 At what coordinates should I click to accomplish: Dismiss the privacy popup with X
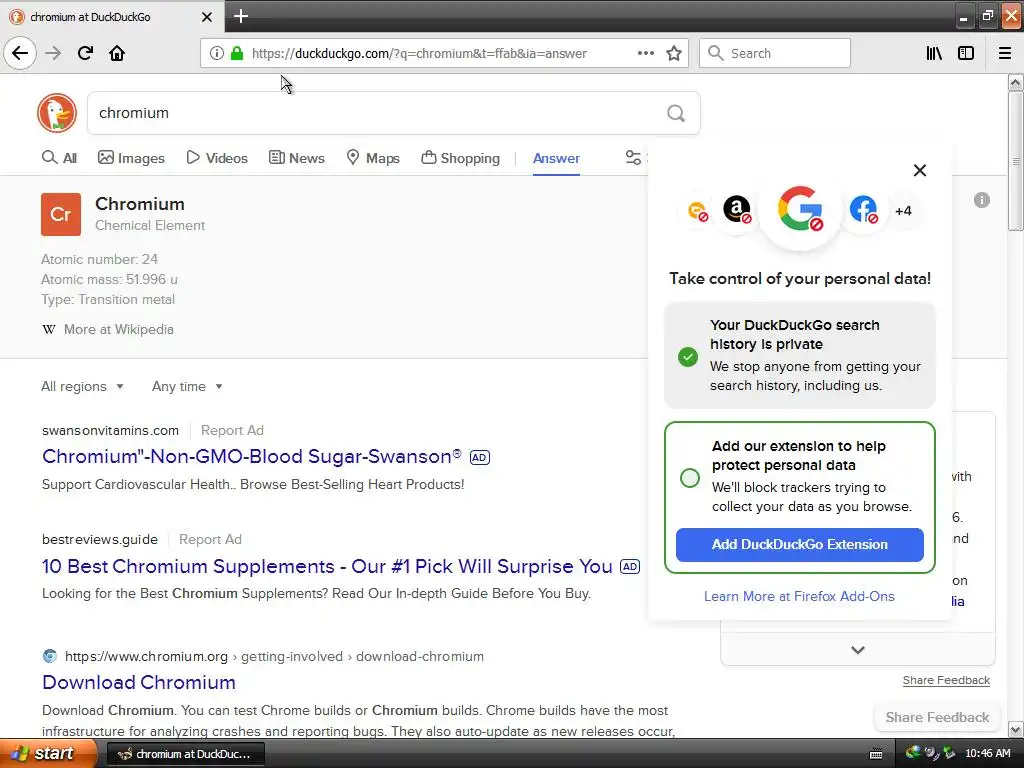coord(920,170)
